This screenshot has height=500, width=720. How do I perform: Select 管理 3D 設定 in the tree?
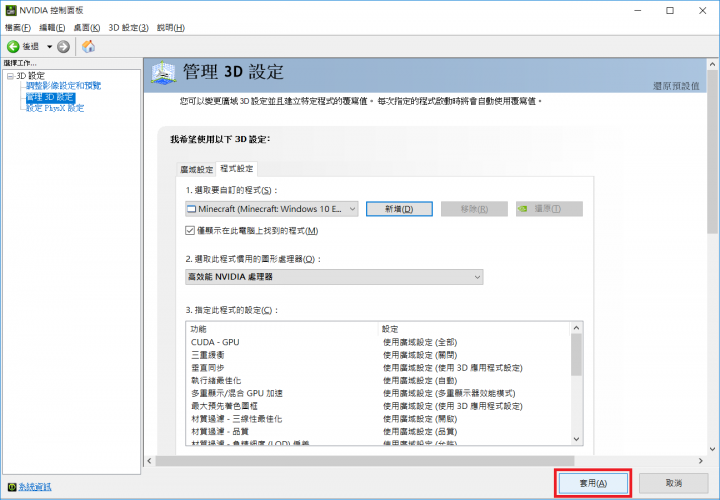pyautogui.click(x=50, y=97)
